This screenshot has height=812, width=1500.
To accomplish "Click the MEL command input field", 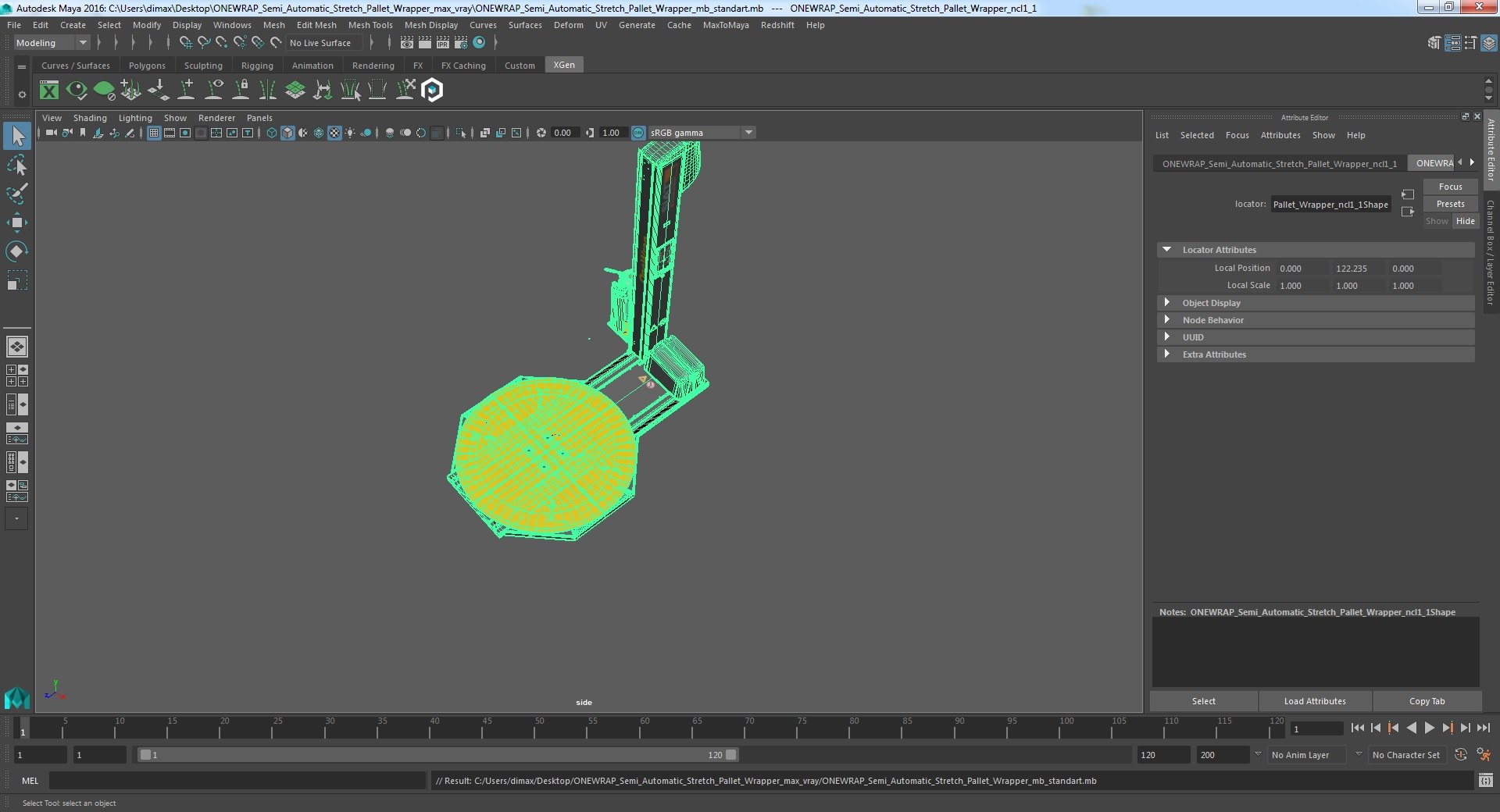I will [x=237, y=781].
